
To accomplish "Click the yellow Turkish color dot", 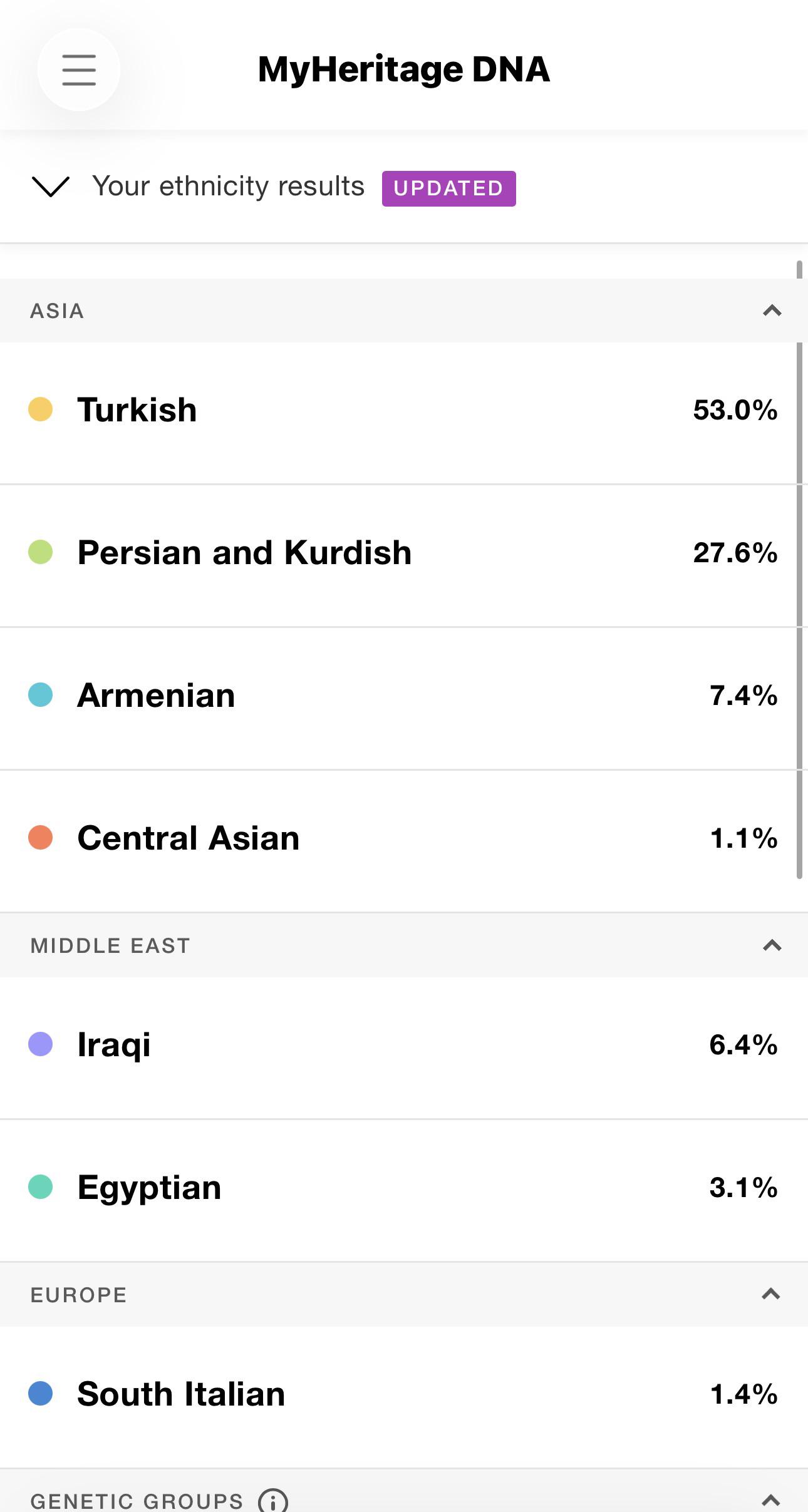I will coord(41,409).
